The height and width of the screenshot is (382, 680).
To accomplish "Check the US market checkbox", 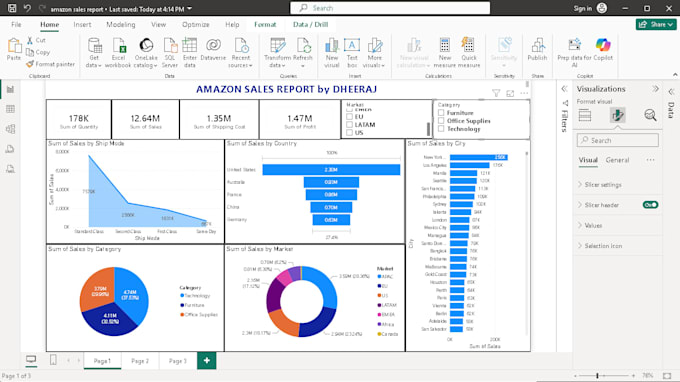I will (x=350, y=133).
